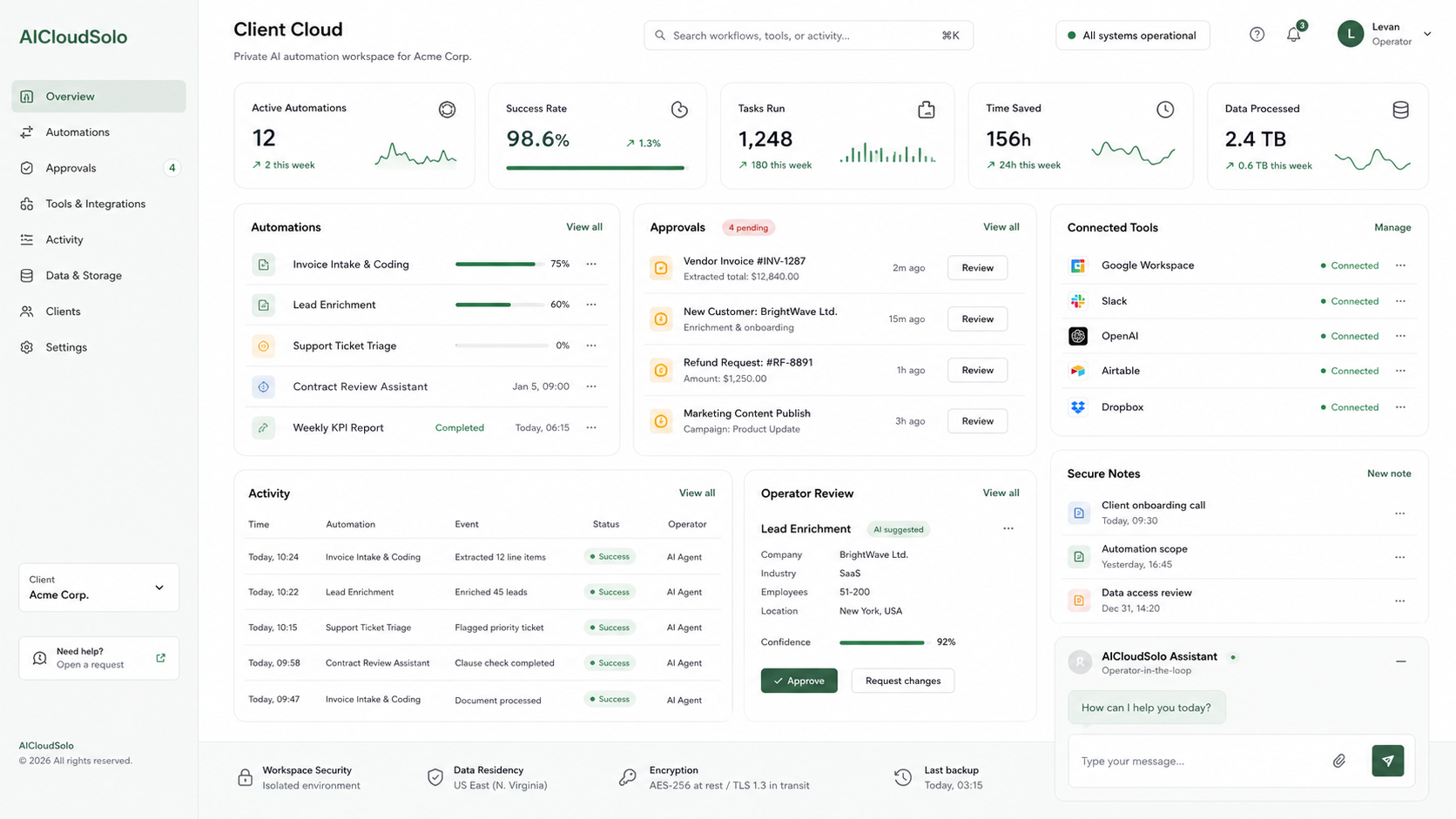Open options menu for Invoice Intake & Coding
The width and height of the screenshot is (1456, 819).
[x=591, y=265]
